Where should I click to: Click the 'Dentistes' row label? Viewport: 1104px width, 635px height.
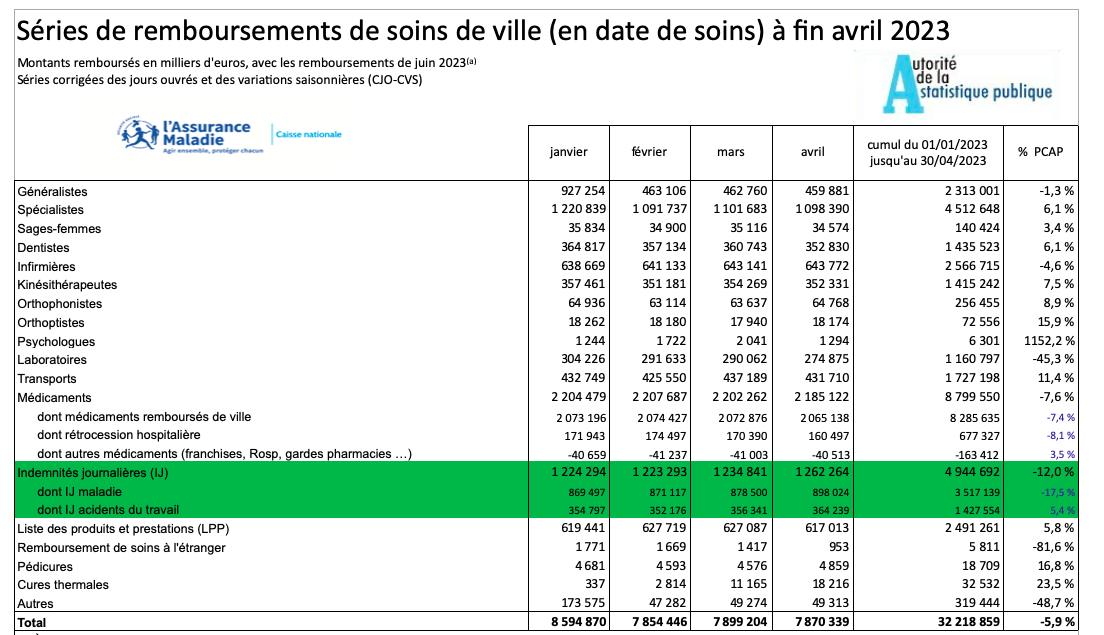click(x=43, y=248)
